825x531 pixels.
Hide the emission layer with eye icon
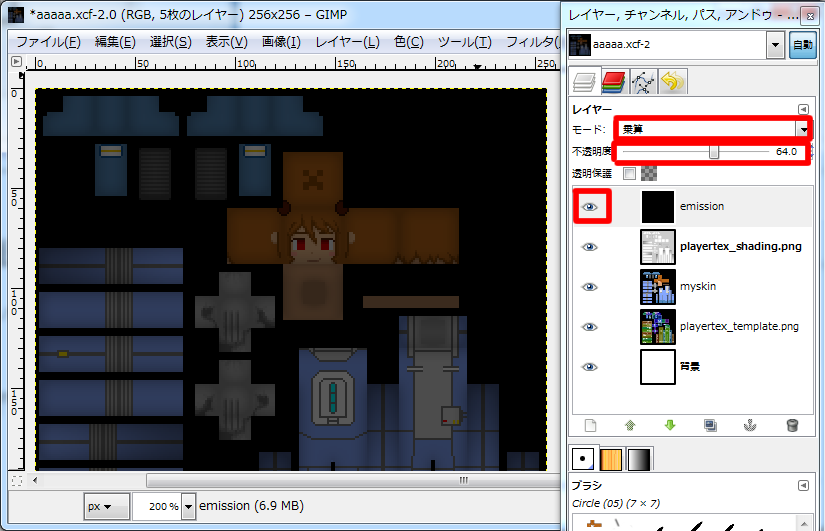(x=590, y=207)
